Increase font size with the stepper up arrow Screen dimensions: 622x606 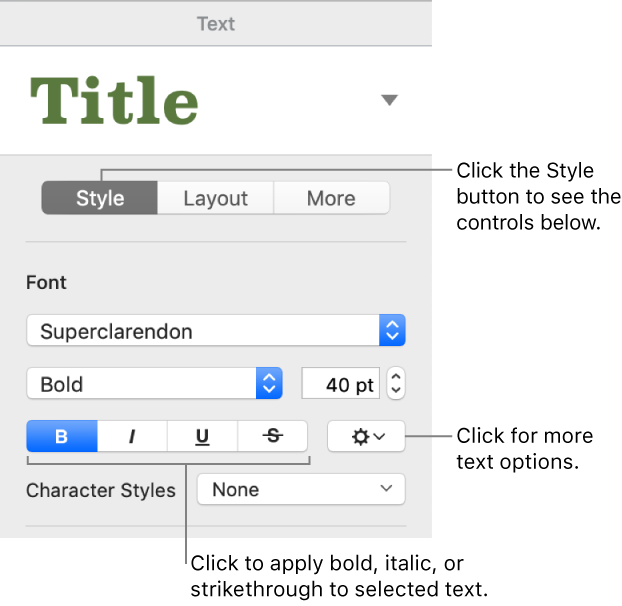coord(396,377)
